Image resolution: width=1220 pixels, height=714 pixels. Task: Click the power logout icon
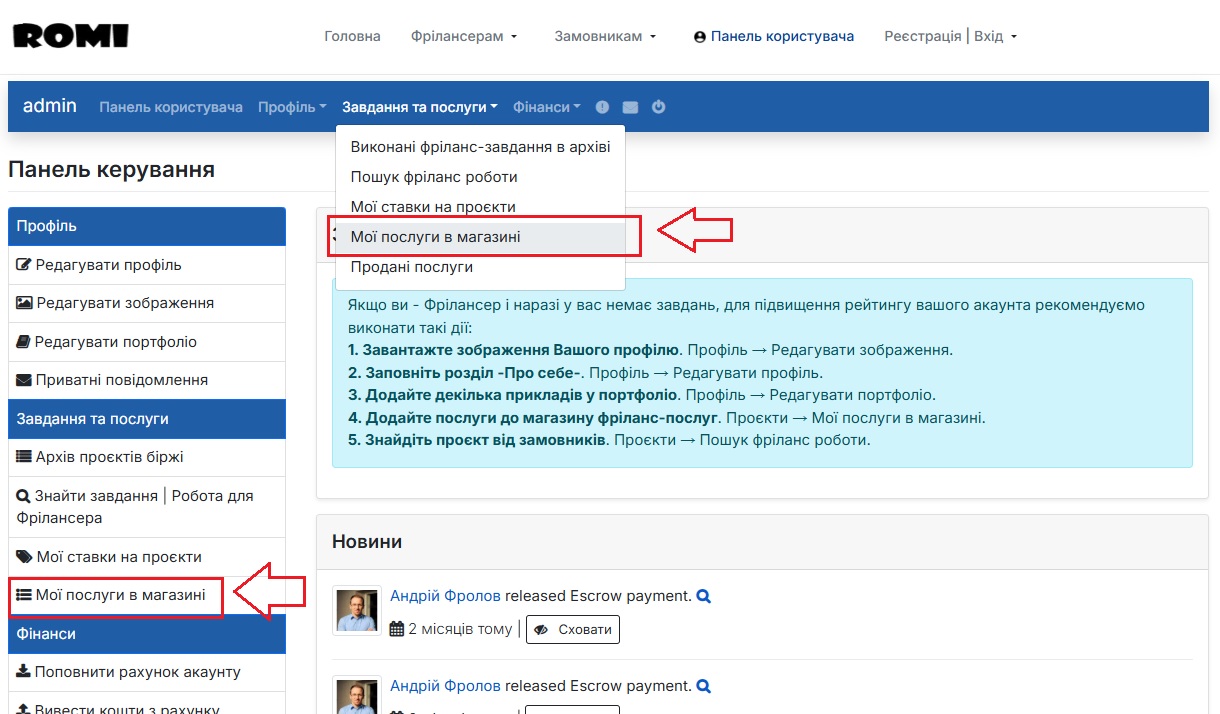tap(658, 107)
